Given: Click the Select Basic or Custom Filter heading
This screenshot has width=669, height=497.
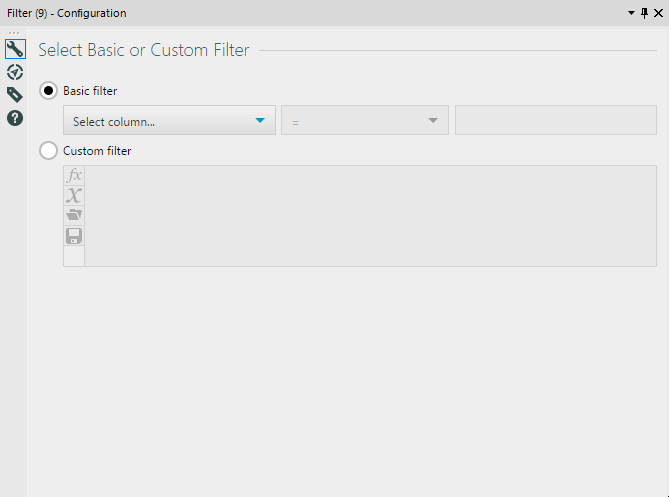Looking at the screenshot, I should 144,50.
